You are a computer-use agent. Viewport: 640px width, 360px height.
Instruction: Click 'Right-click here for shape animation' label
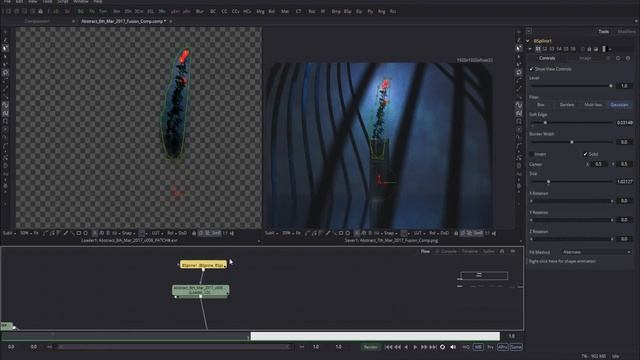pos(562,261)
